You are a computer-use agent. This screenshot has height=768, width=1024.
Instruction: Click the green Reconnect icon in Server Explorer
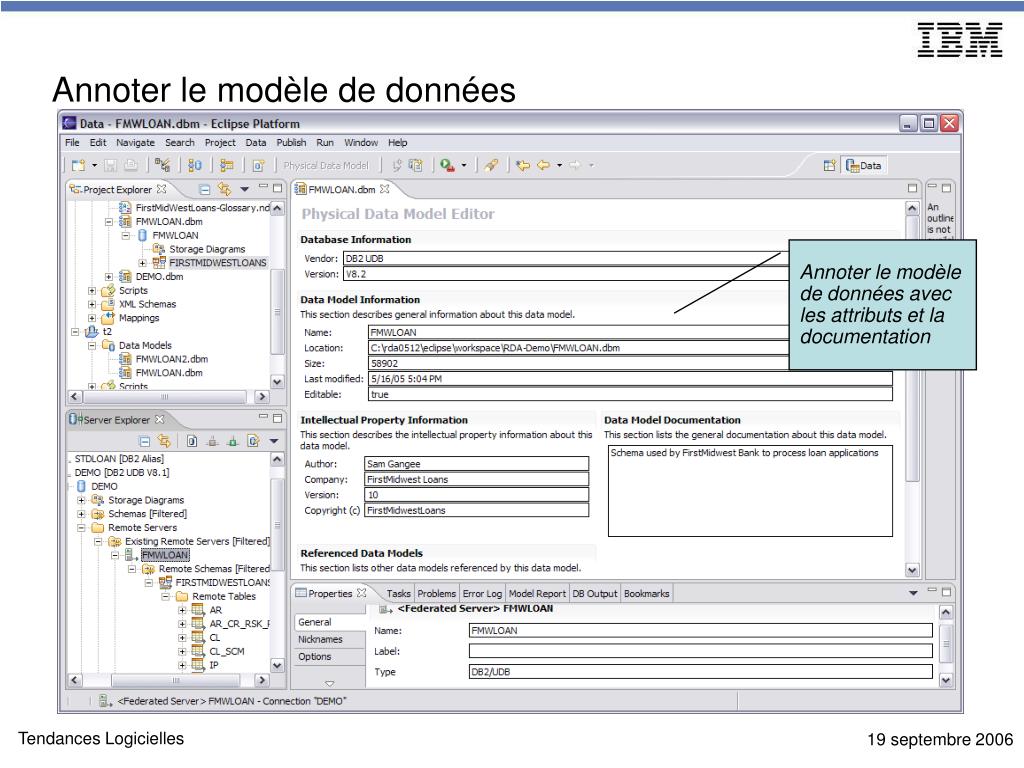click(232, 441)
